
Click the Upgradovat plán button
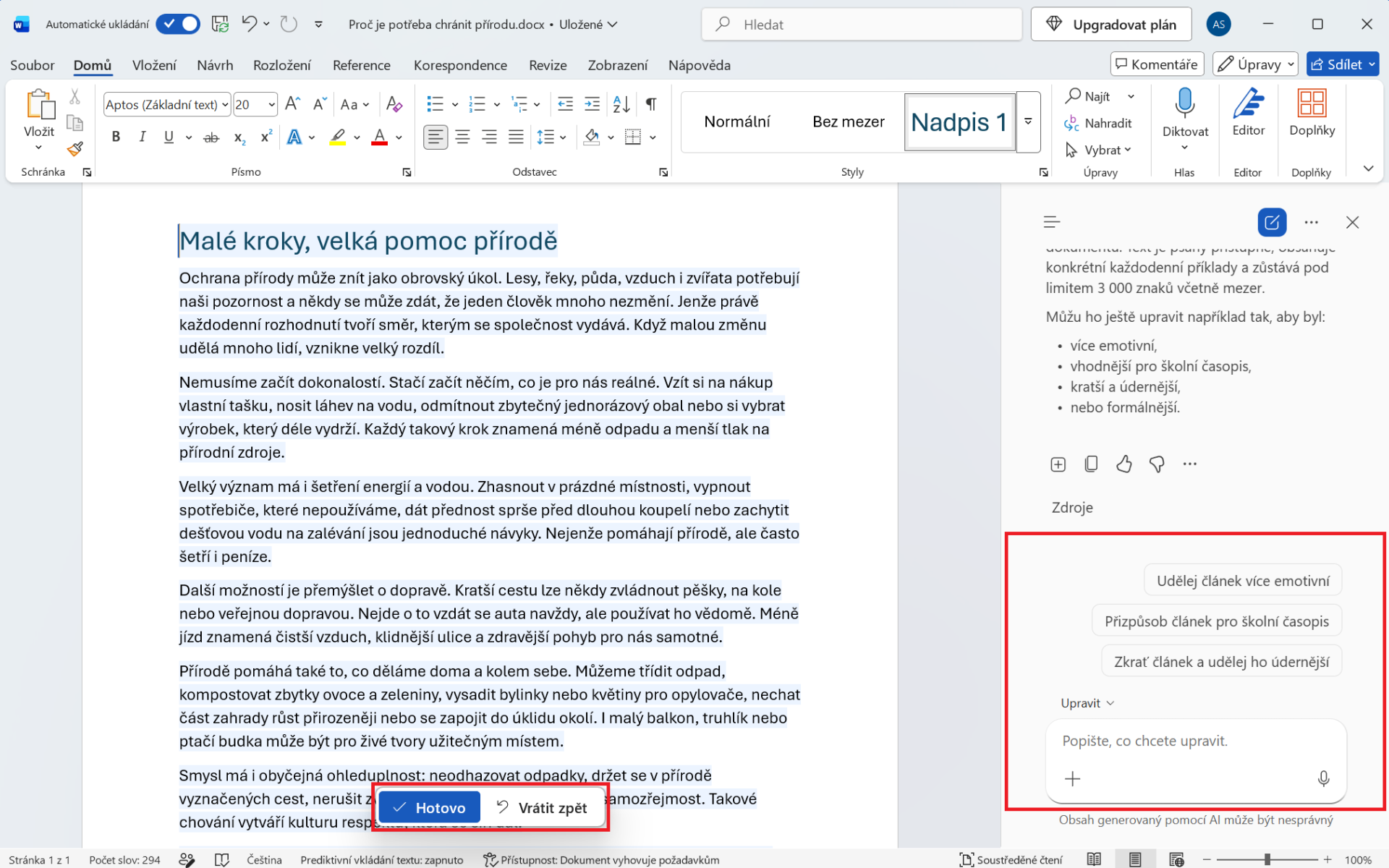(1111, 24)
